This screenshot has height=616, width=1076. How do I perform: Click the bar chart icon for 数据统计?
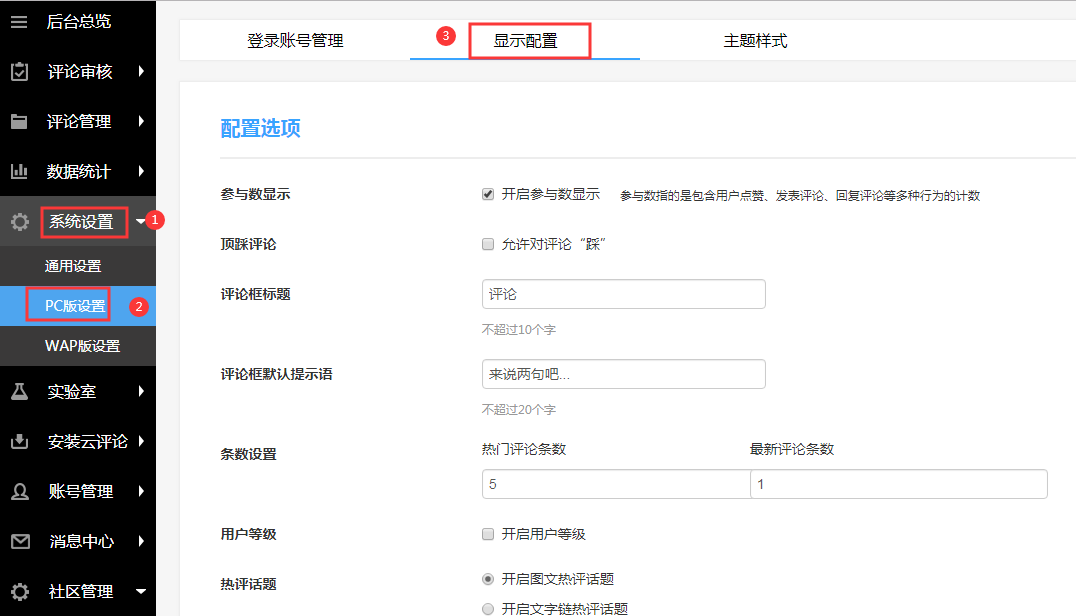coord(19,172)
